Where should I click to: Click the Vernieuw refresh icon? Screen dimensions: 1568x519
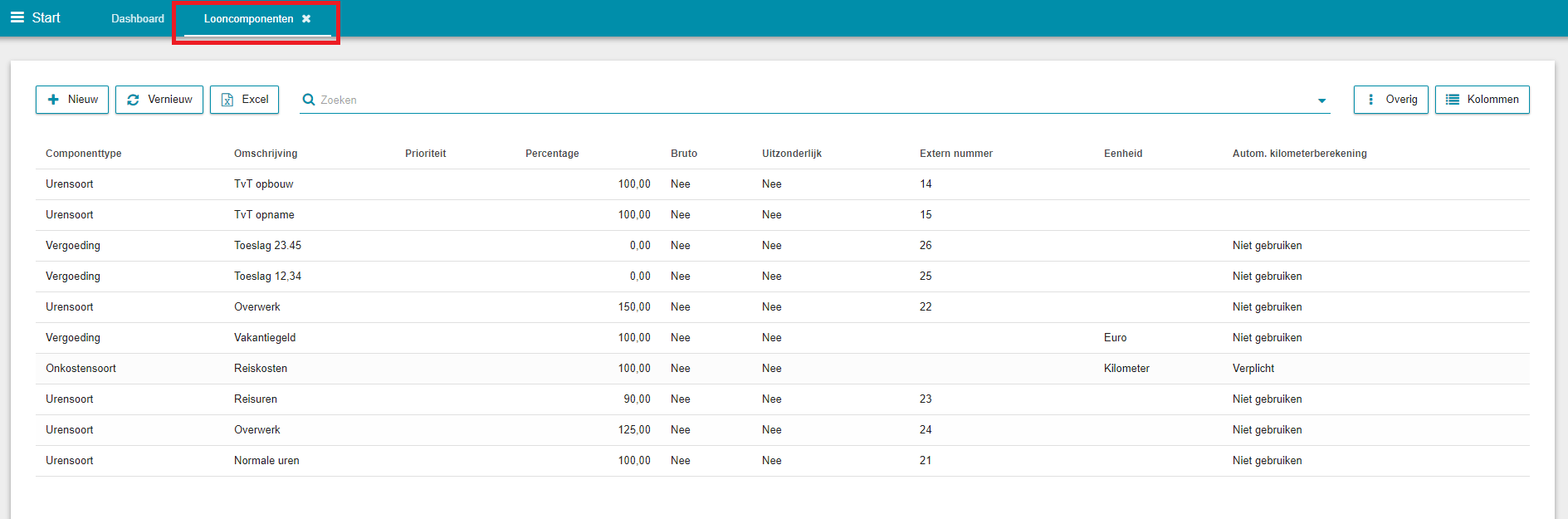point(133,100)
